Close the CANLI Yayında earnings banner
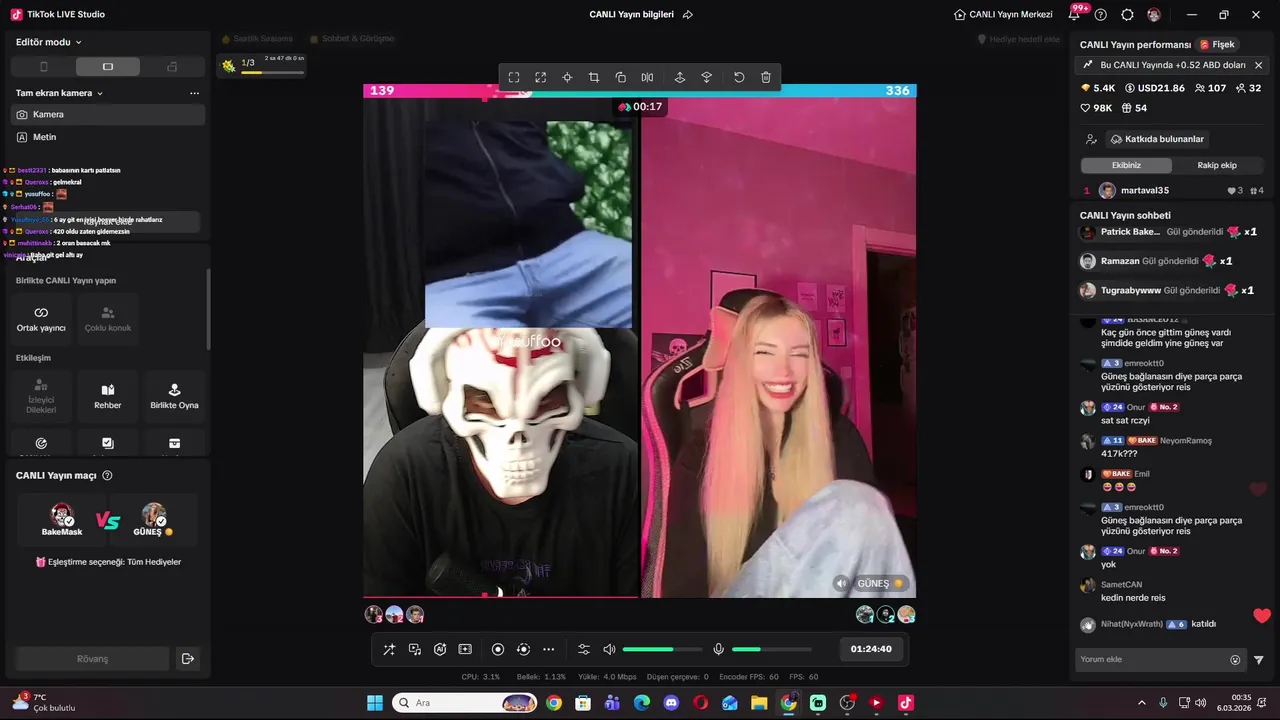Image resolution: width=1280 pixels, height=720 pixels. 1258,65
